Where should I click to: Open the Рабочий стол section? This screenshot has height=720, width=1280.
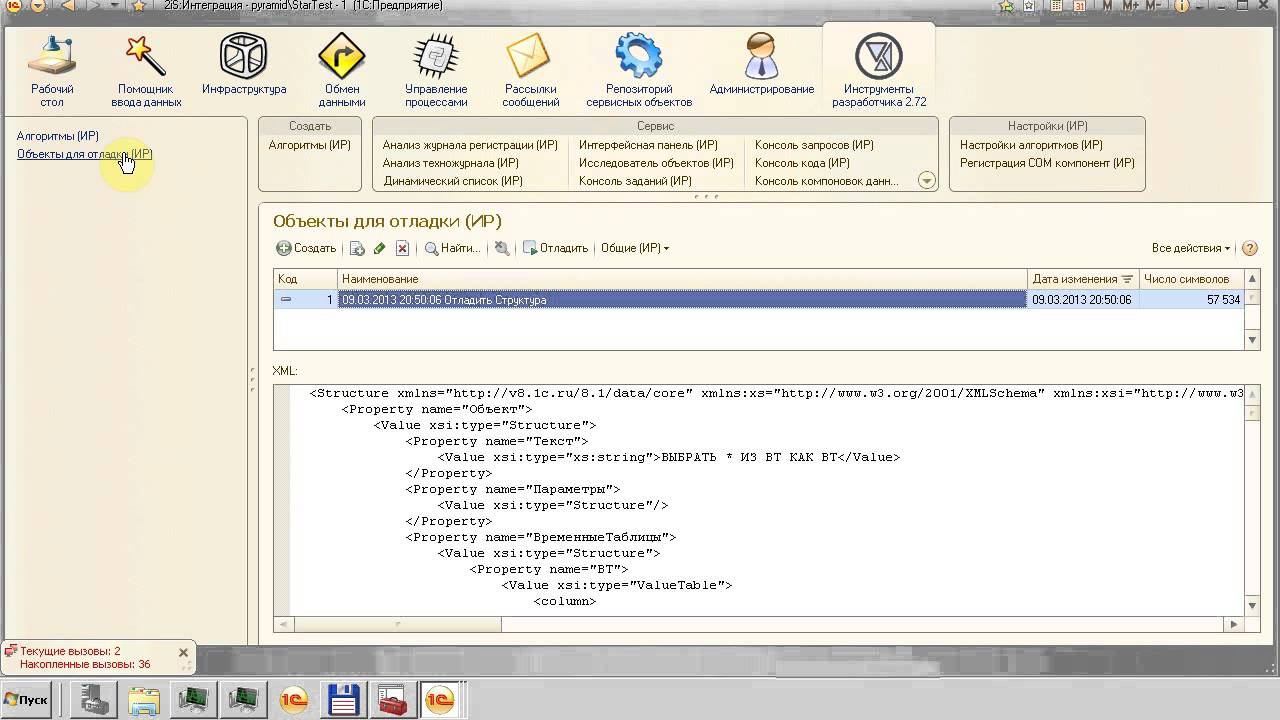tap(52, 71)
